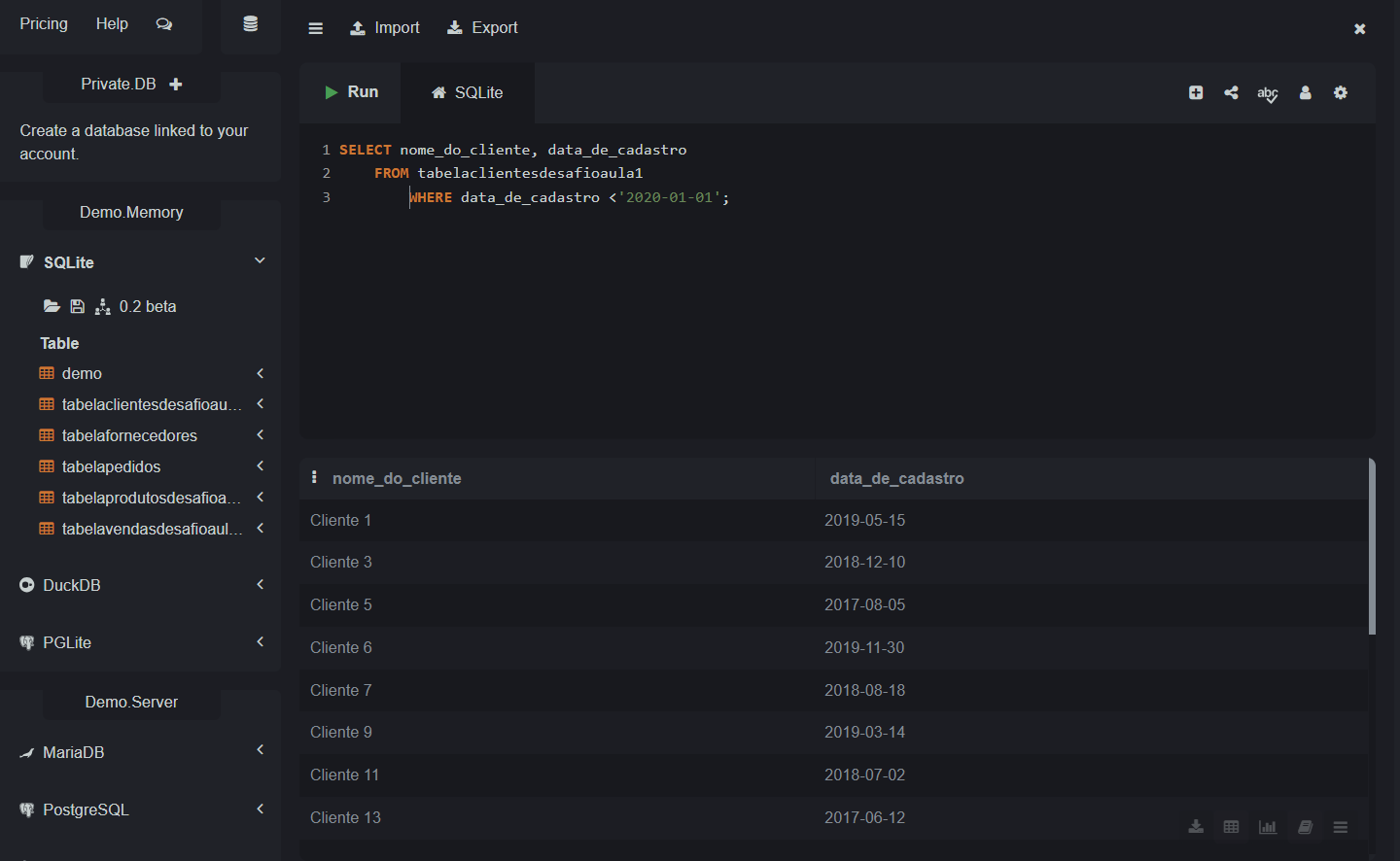Click the settings gear icon
This screenshot has width=1400, height=861.
click(1341, 92)
